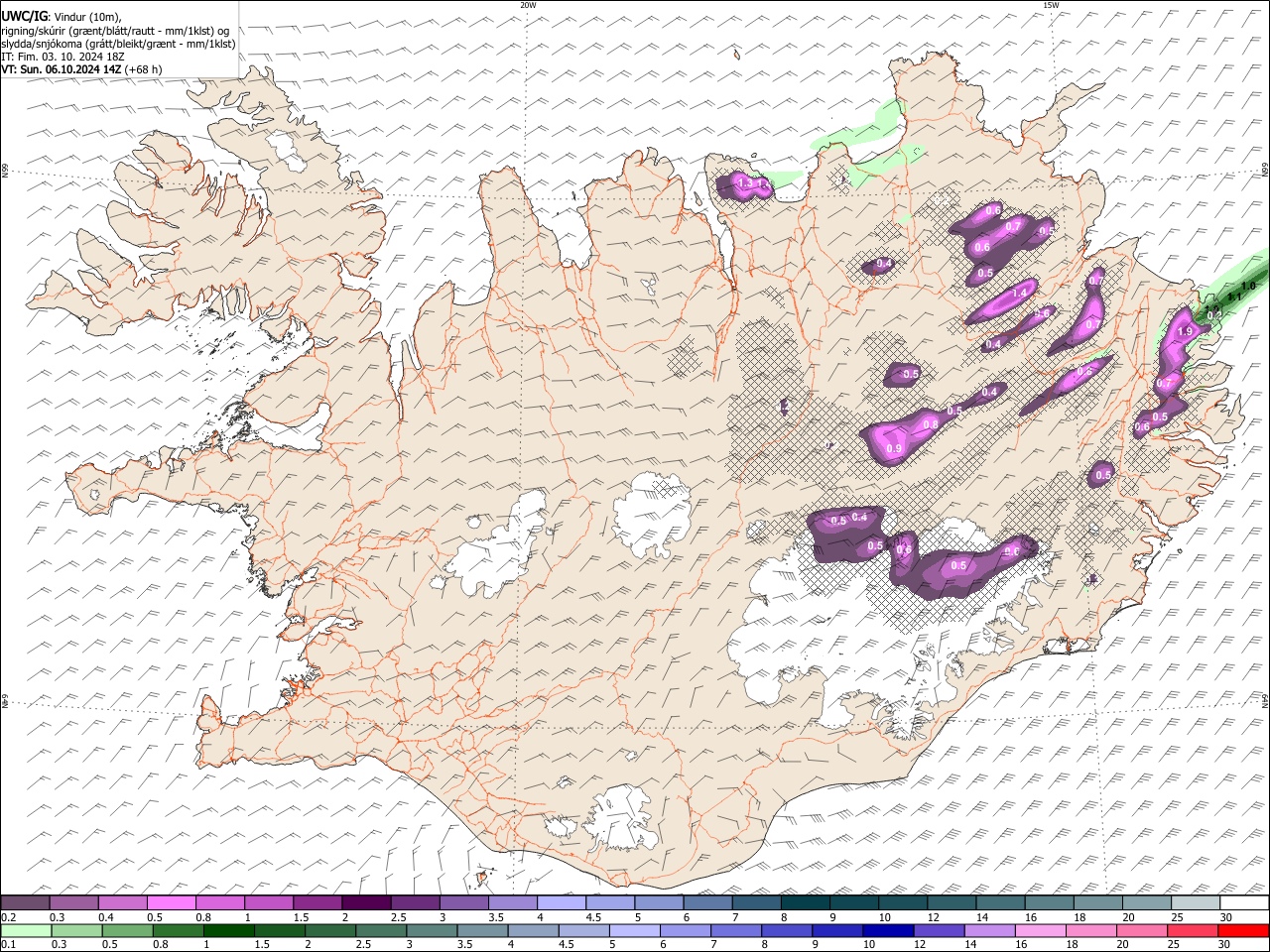Click the light gray 25–30 snow legend swatch
1270x952 pixels.
click(1196, 903)
